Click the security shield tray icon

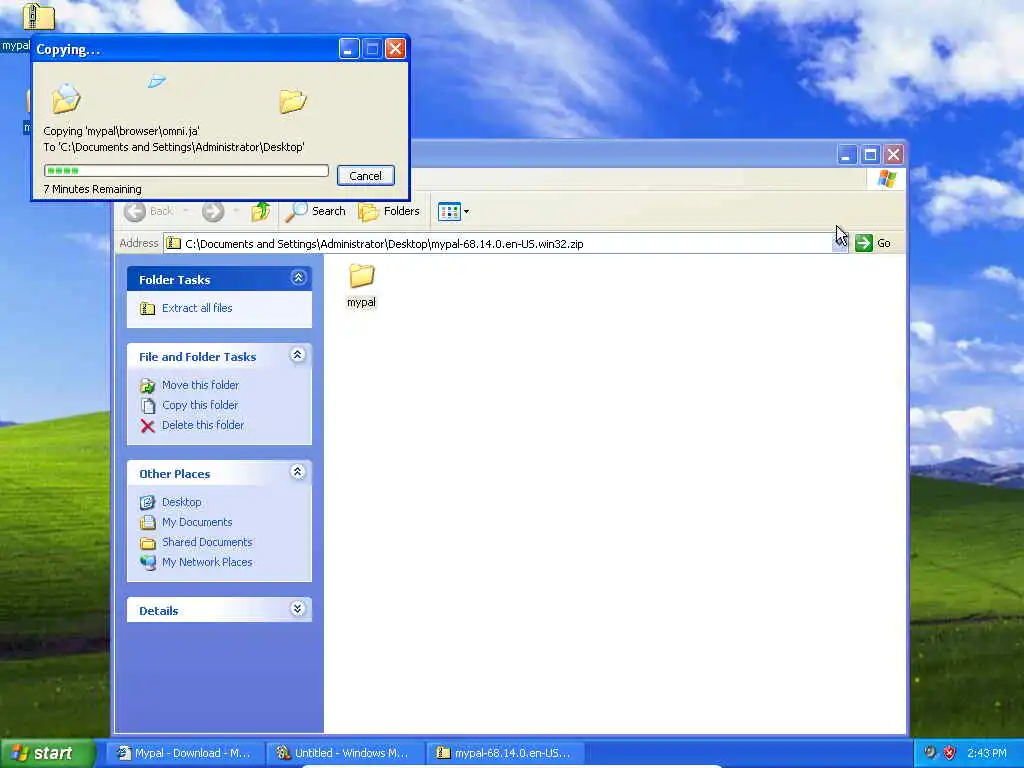950,753
